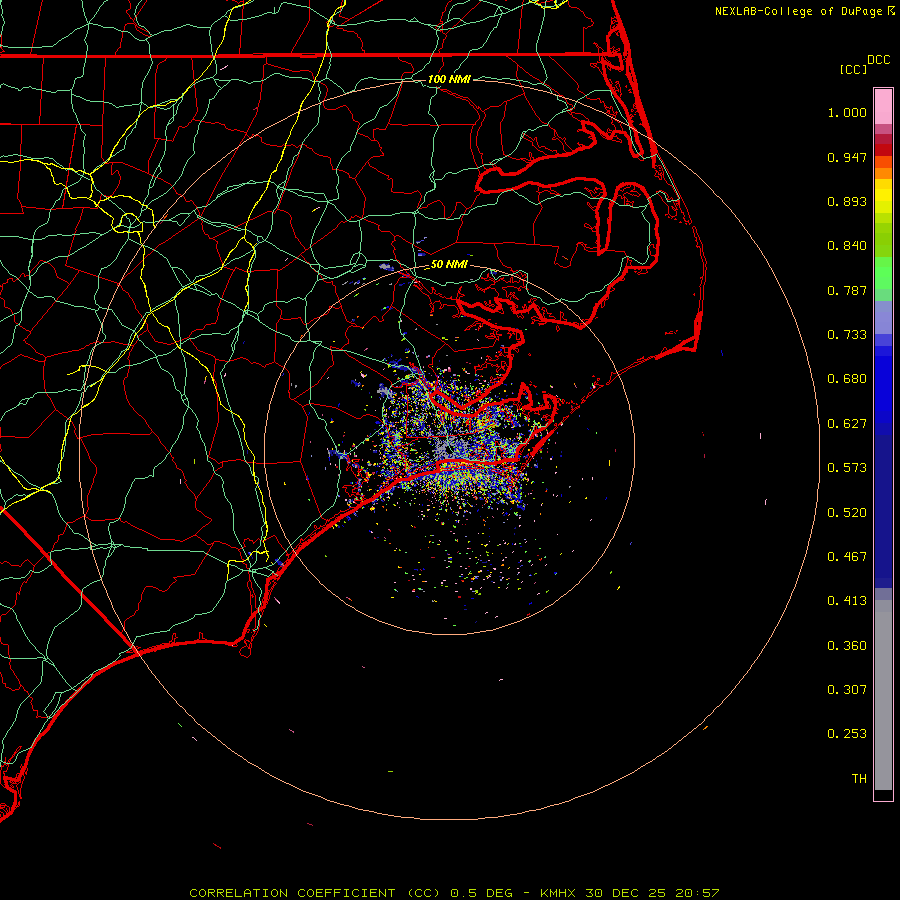Viewport: 900px width, 900px height.
Task: Click the 0.840 legend value
Action: (x=847, y=246)
